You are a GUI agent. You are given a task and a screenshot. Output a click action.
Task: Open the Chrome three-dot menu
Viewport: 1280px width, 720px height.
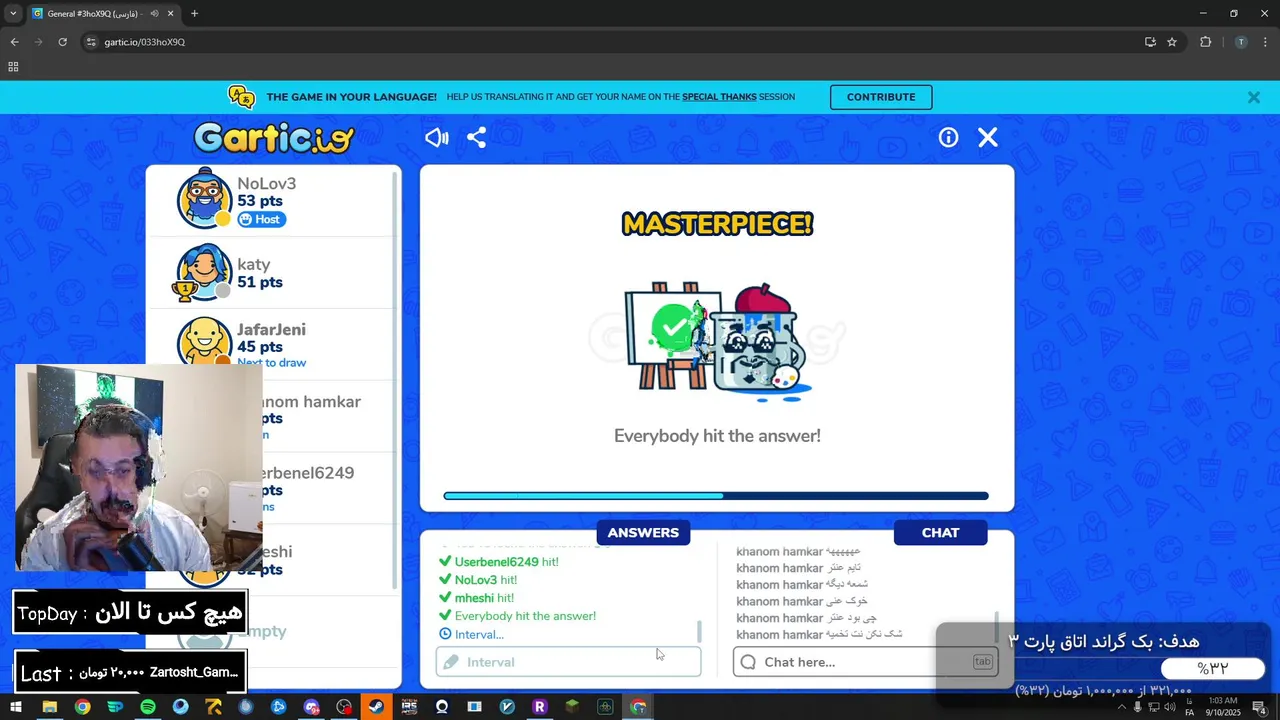pyautogui.click(x=1265, y=42)
